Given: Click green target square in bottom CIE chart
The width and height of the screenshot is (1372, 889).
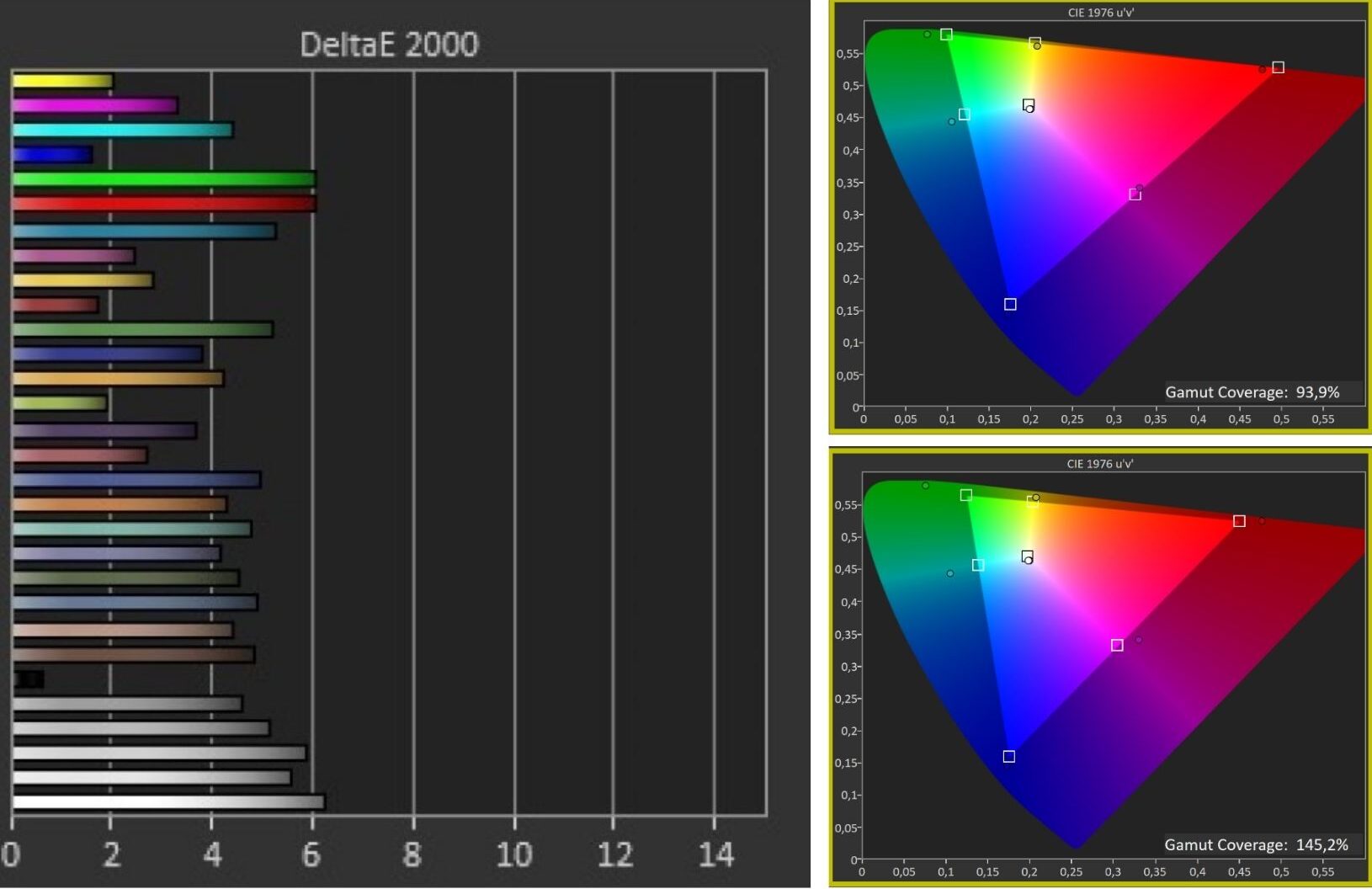Looking at the screenshot, I should pos(965,495).
